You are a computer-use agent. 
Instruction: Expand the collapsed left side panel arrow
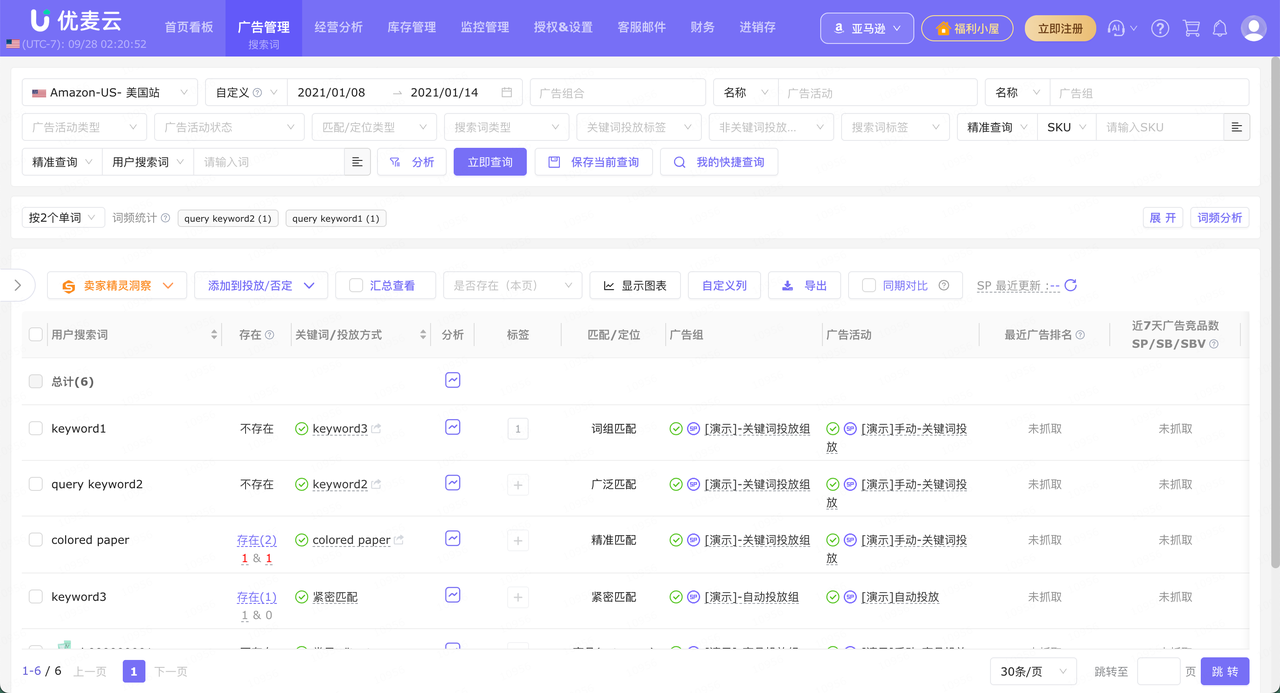tap(17, 285)
